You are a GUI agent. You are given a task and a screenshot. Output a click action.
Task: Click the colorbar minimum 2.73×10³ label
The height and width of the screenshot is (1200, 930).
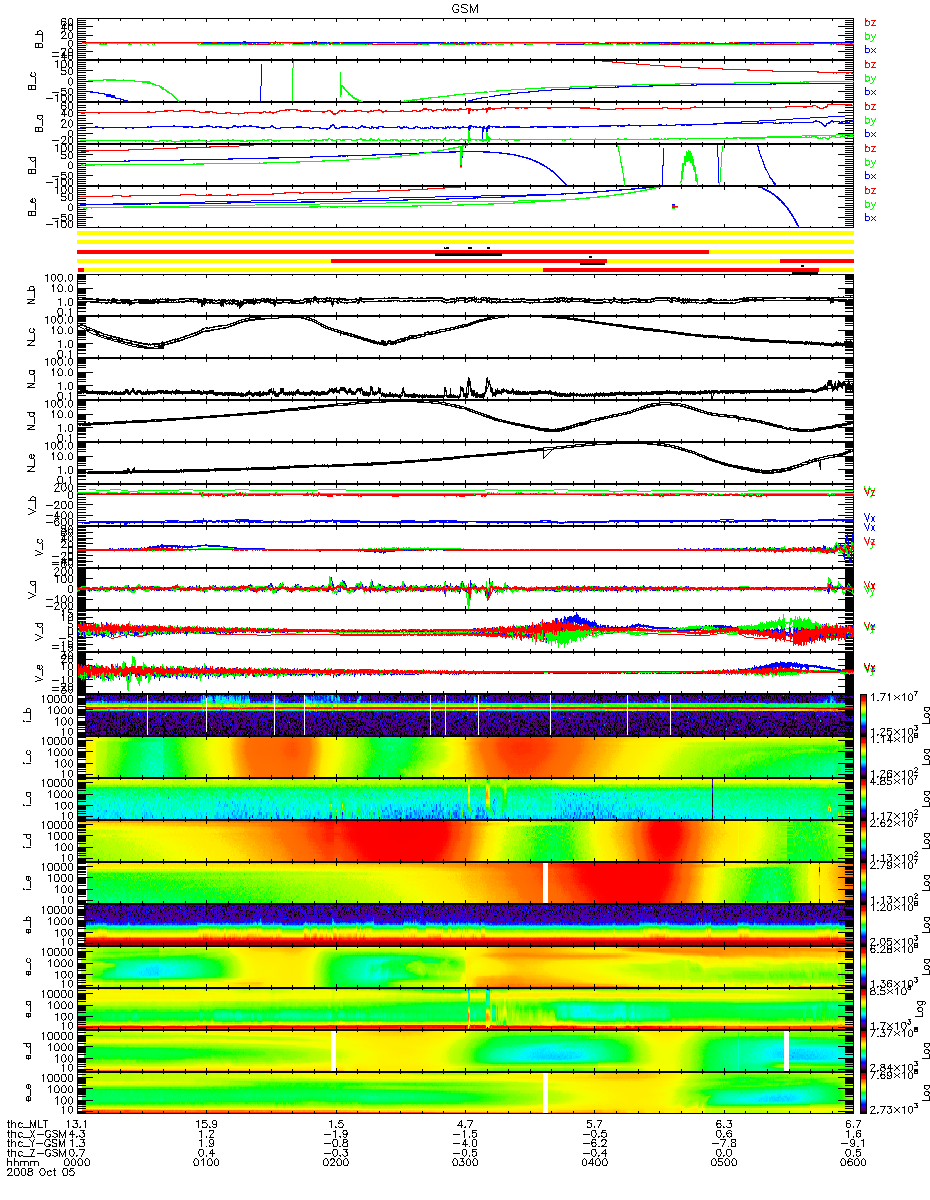(895, 1111)
